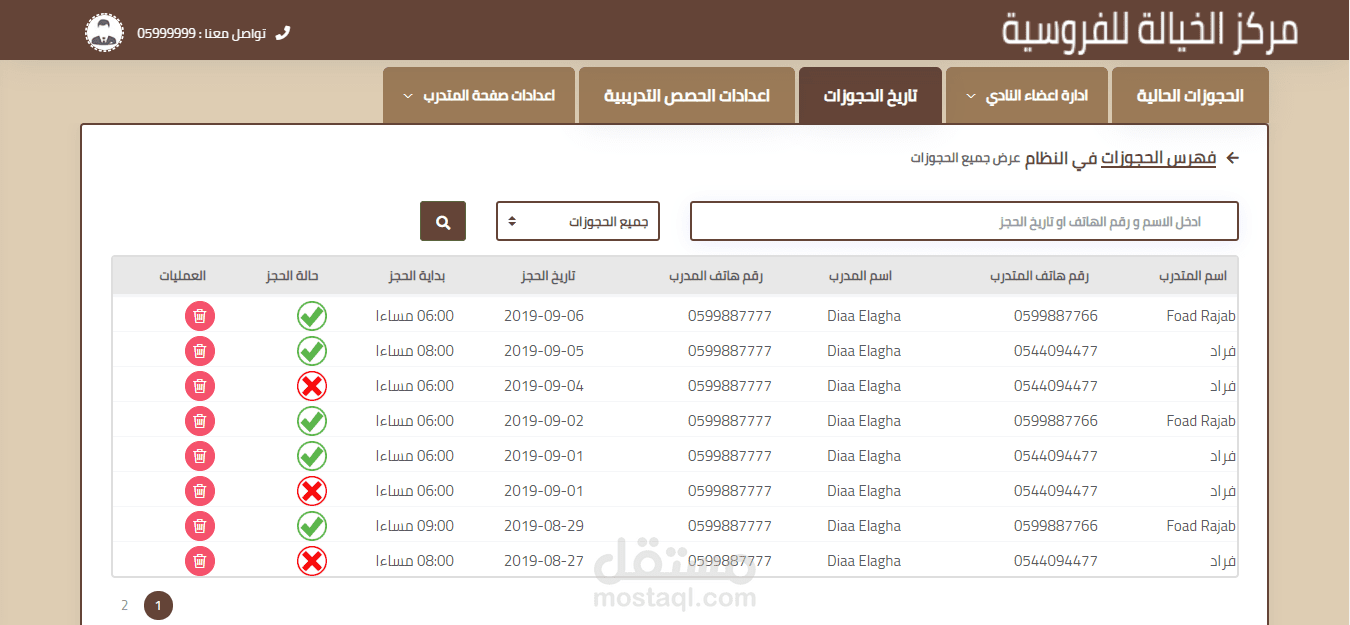Expand the اعدادات صفحة المتدرب menu

(479, 95)
